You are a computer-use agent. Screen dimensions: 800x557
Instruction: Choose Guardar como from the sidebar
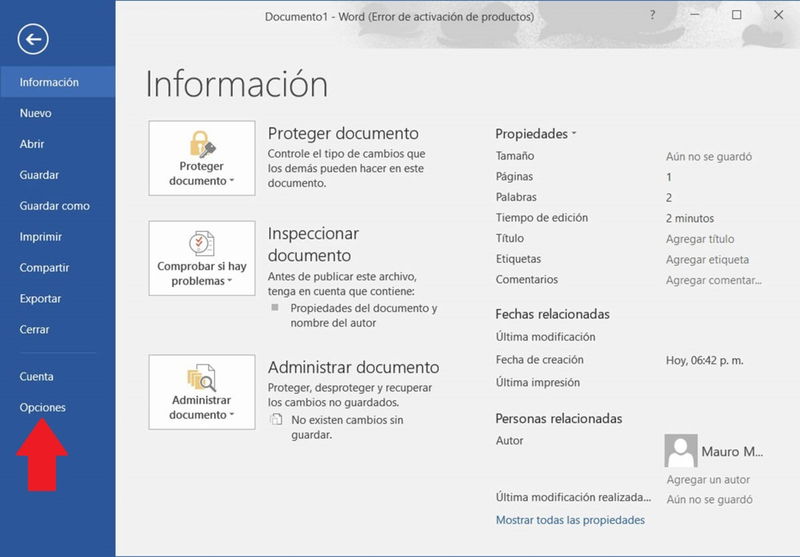54,206
